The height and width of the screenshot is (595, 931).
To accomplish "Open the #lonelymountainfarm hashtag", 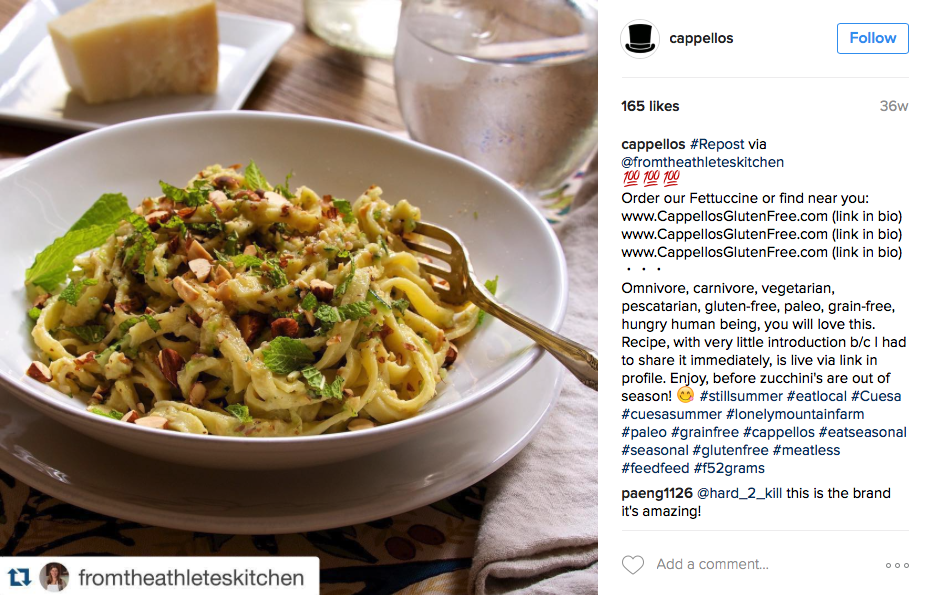I will click(x=795, y=414).
